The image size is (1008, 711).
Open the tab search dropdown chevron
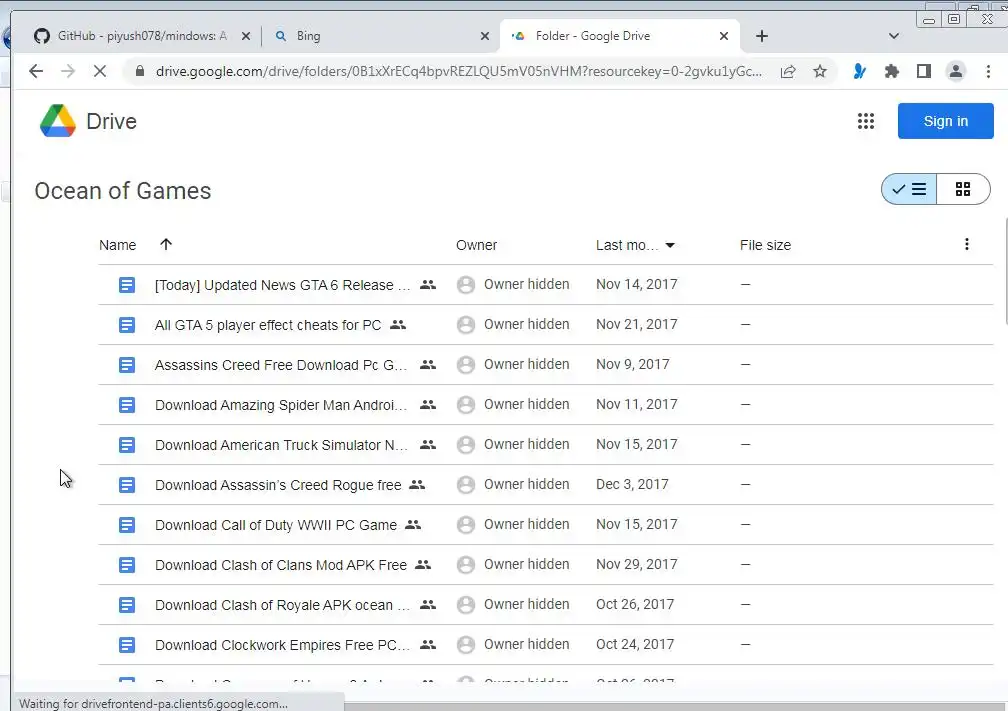click(894, 36)
